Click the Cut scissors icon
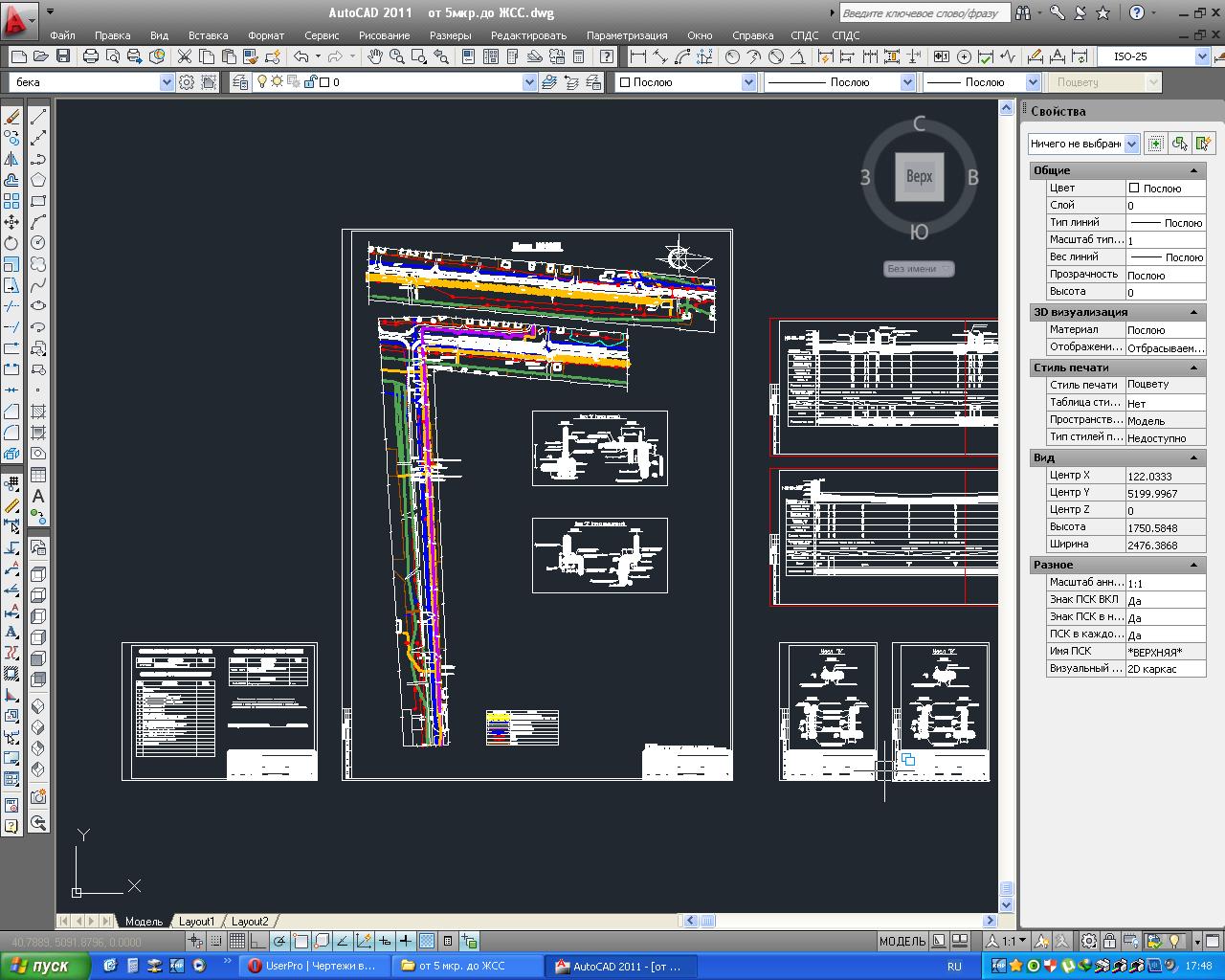The image size is (1225, 980). point(185,57)
